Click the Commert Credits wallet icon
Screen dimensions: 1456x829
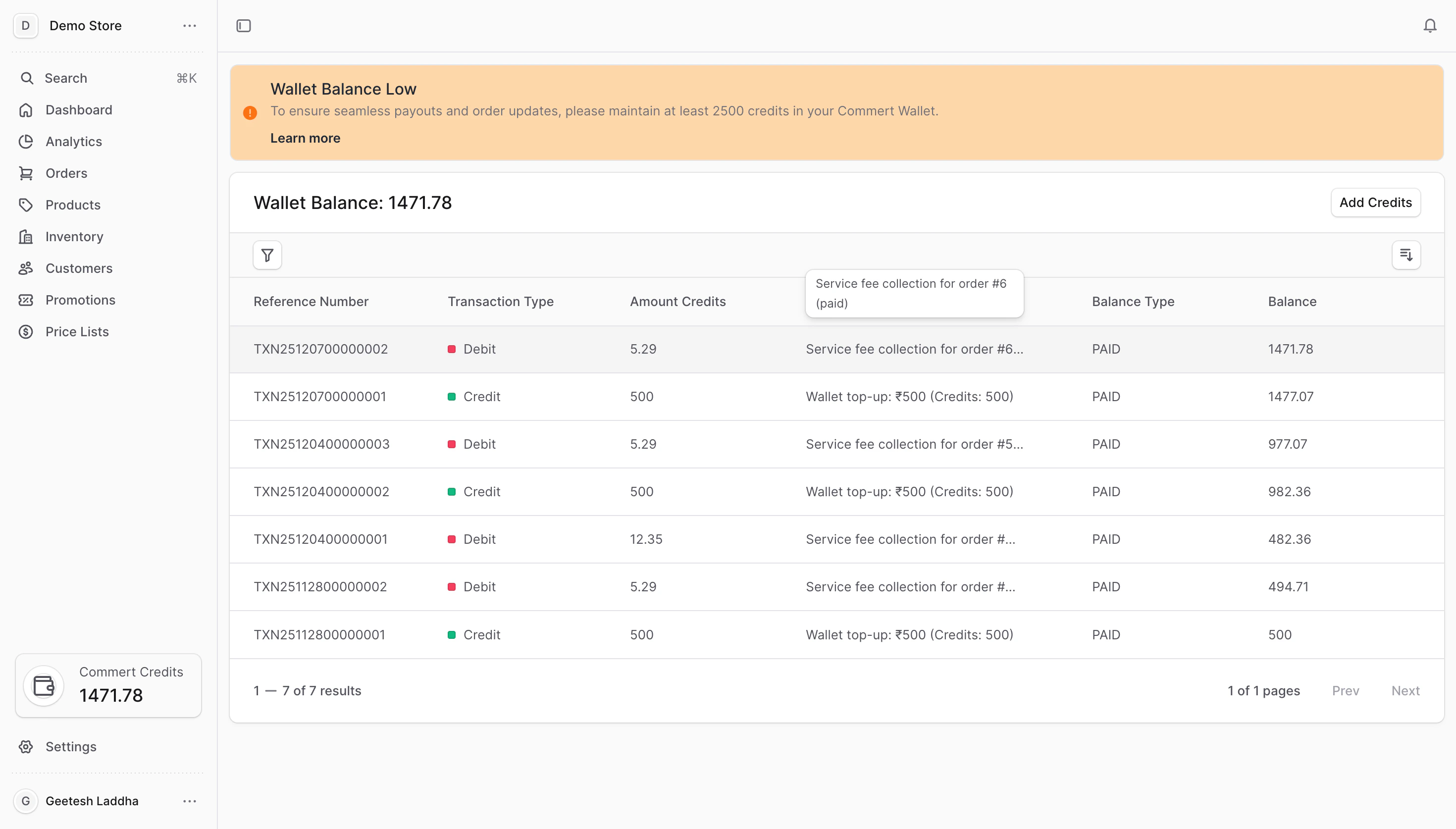44,685
